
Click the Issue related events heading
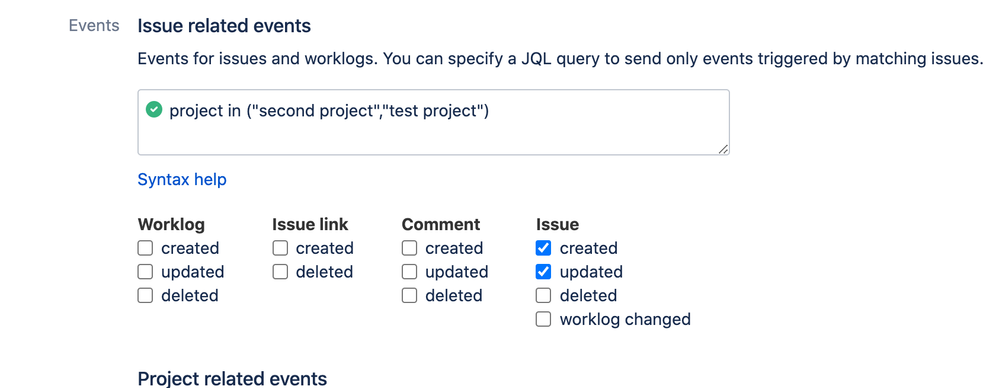click(x=224, y=26)
